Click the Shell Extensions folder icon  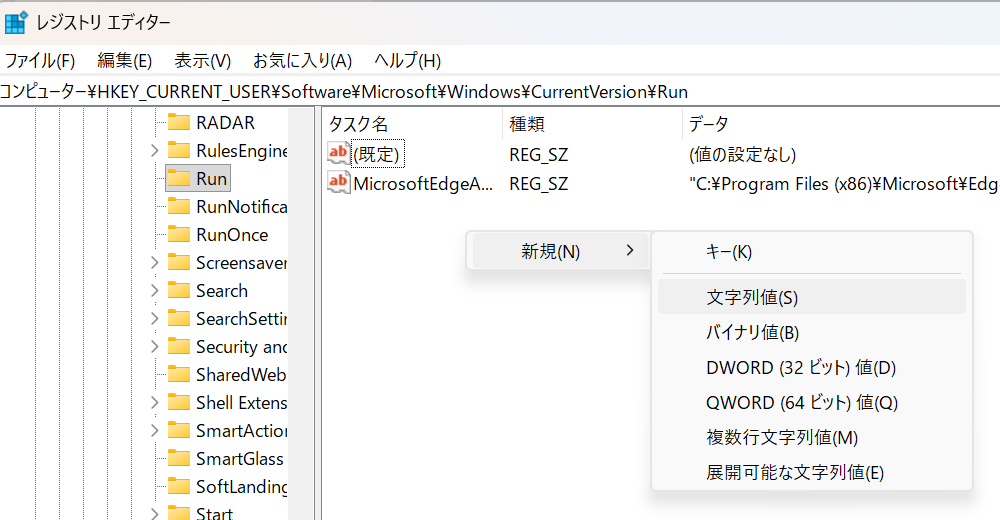click(179, 403)
